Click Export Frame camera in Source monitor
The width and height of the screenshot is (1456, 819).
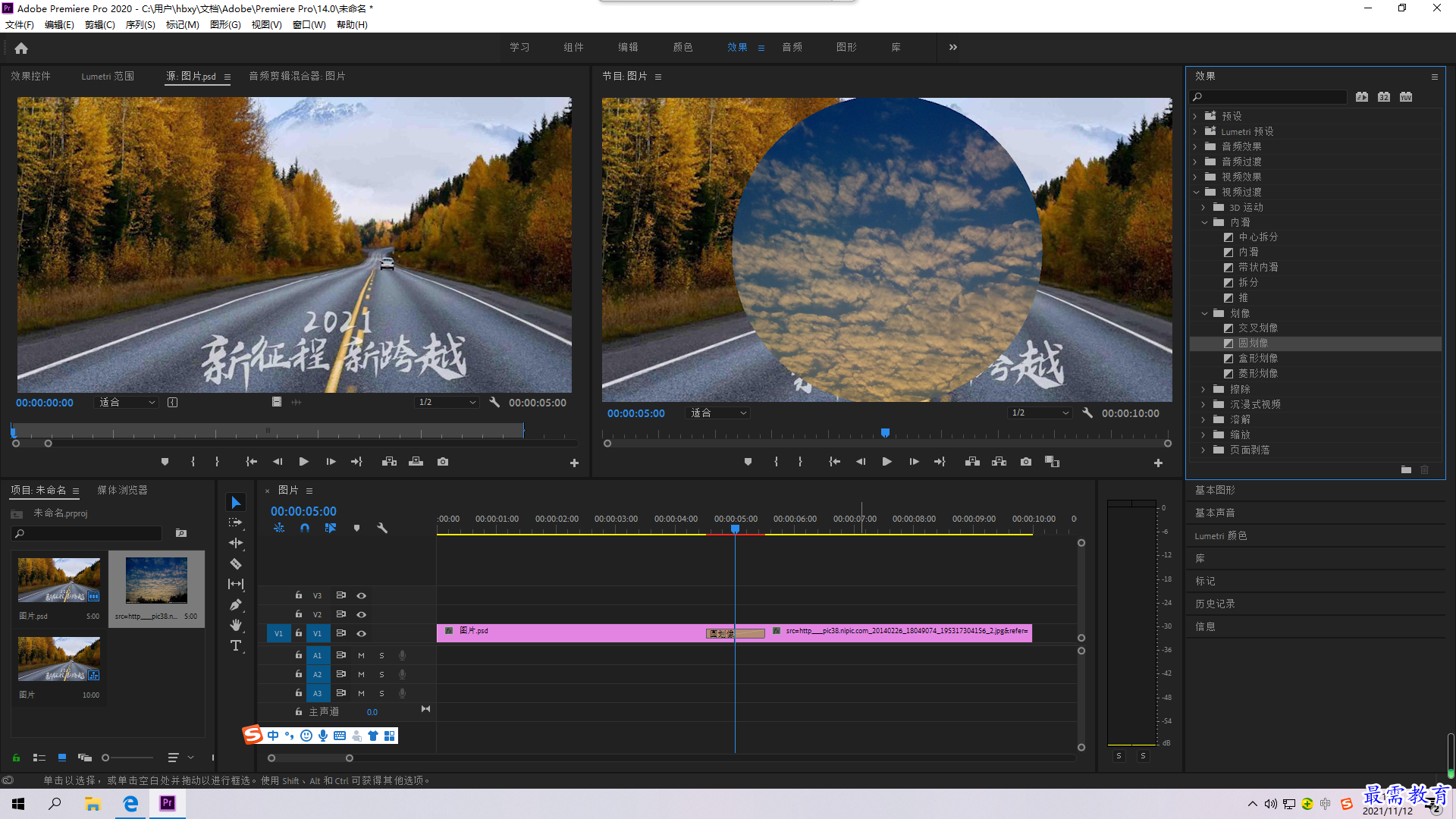(x=443, y=462)
